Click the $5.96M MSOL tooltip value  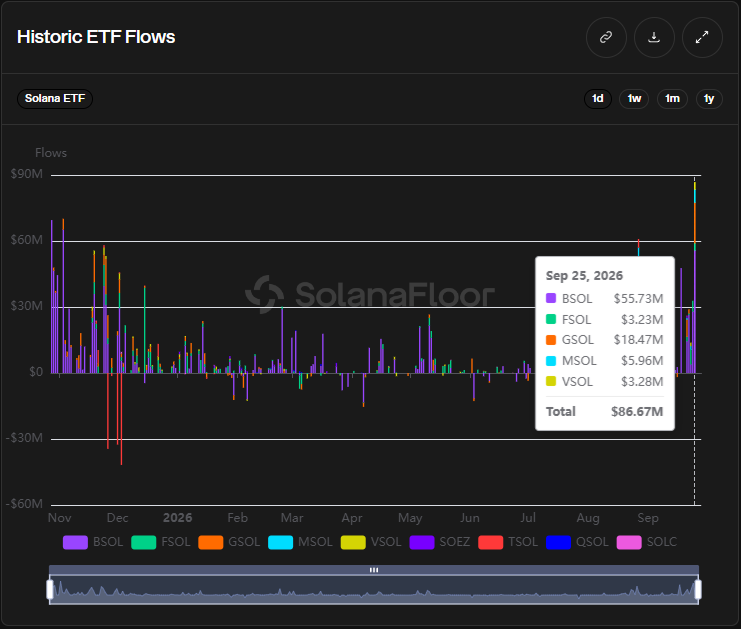point(642,361)
